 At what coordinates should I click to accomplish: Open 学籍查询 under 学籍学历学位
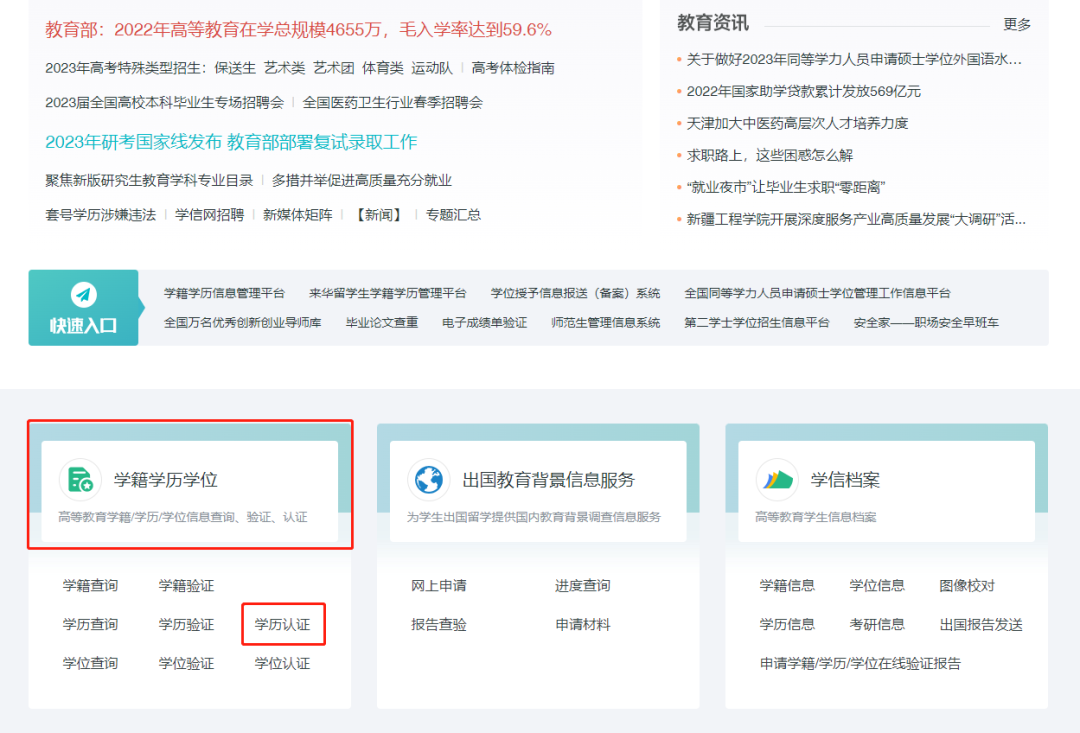point(89,586)
